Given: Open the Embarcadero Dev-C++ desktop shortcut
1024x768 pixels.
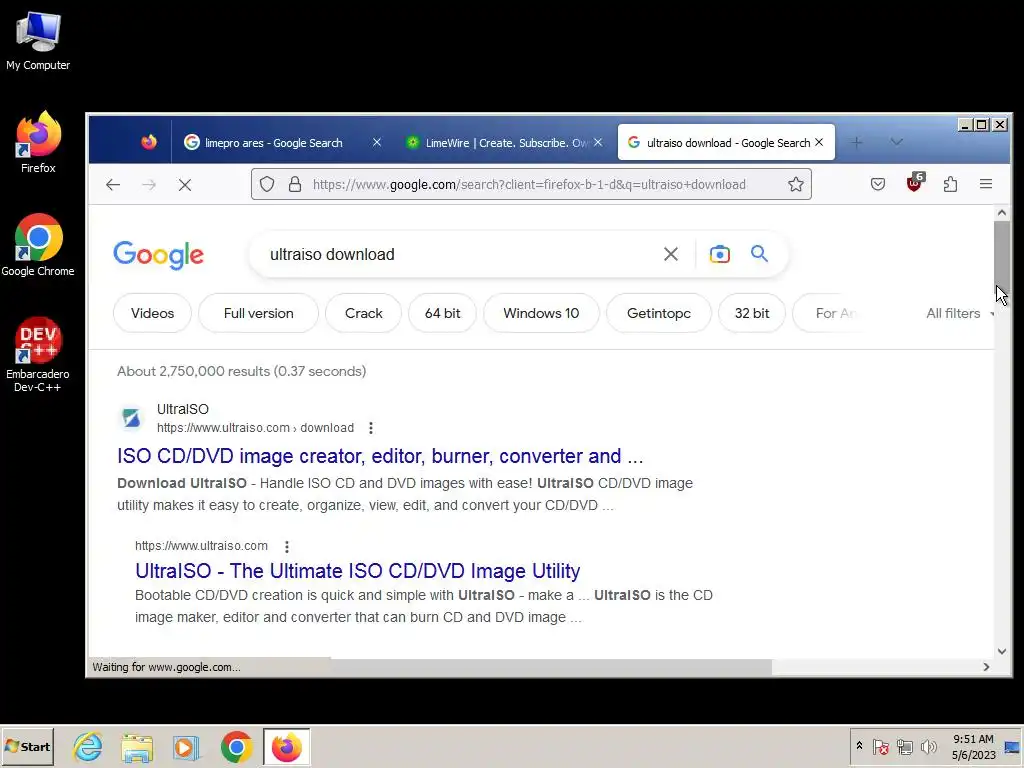Looking at the screenshot, I should click(38, 353).
